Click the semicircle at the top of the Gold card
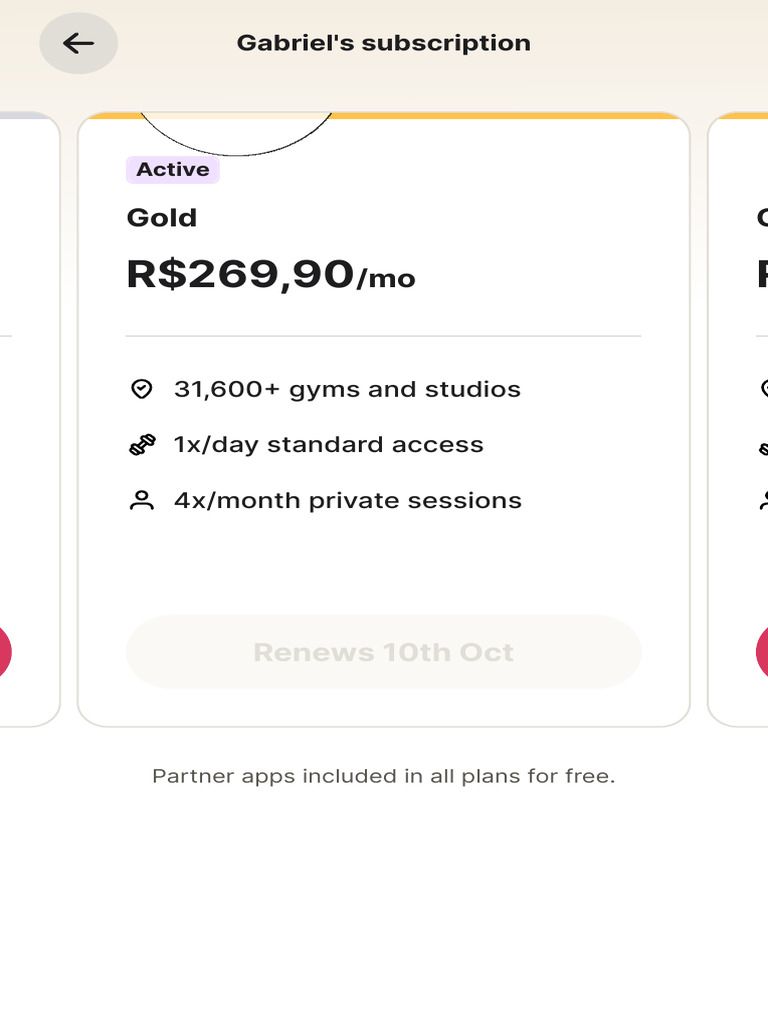The width and height of the screenshot is (768, 1024). pos(236,134)
